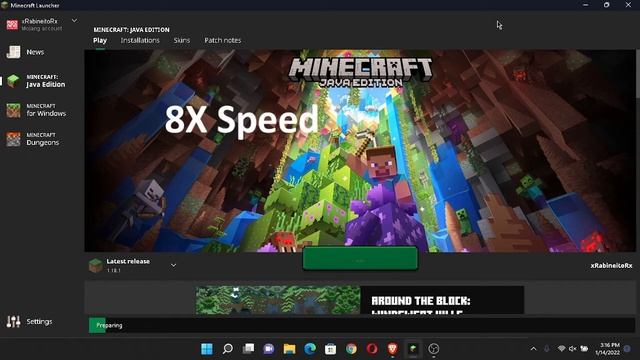Expand the Latest release version dropdown
This screenshot has height=360, width=640.
[173, 265]
